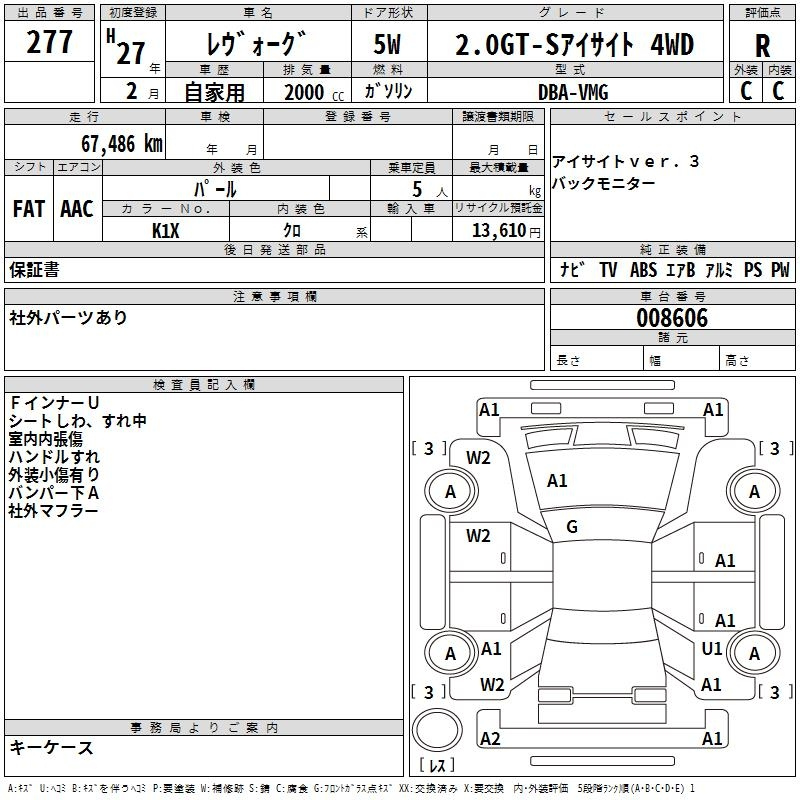Select the displacement value 2000 cc
800x800 pixels.
314,93
